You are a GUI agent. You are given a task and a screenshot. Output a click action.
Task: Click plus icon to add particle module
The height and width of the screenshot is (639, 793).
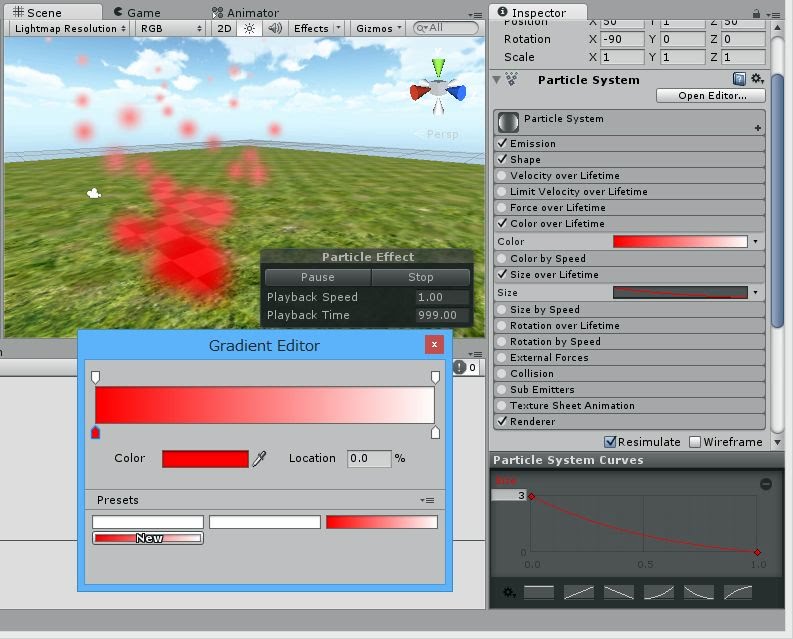tap(758, 128)
